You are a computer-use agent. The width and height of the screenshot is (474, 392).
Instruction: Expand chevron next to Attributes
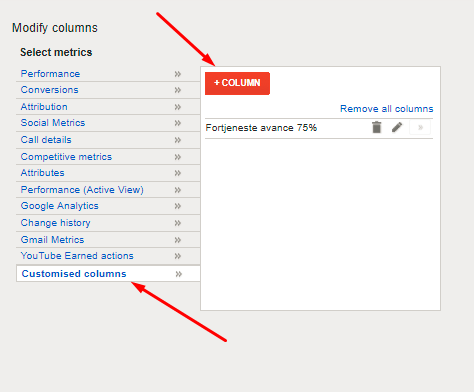178,173
